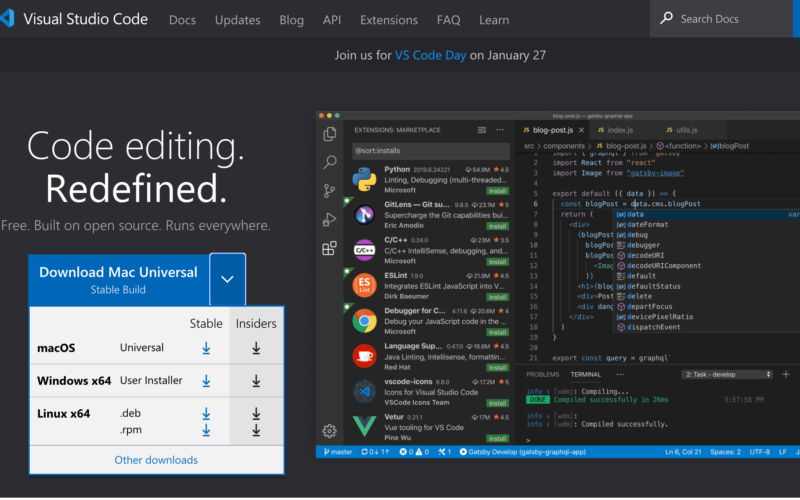
Task: Download Windows x64 User Installer stable arrow
Action: tap(206, 381)
